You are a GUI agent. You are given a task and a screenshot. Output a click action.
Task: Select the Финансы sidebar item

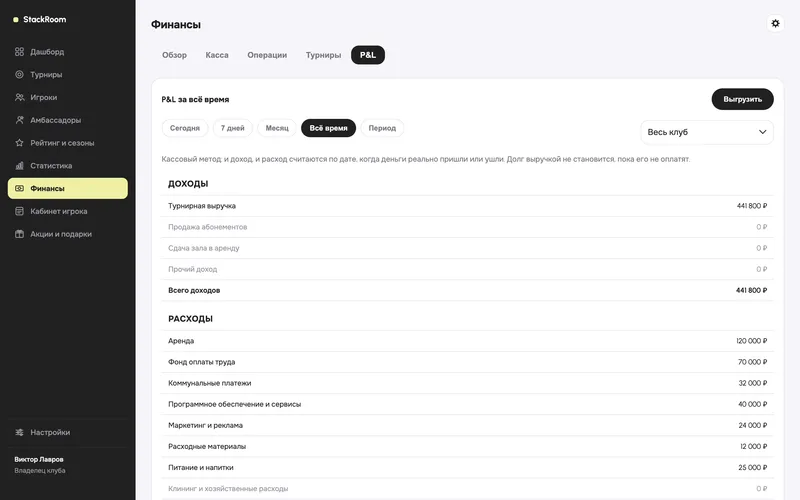click(68, 188)
